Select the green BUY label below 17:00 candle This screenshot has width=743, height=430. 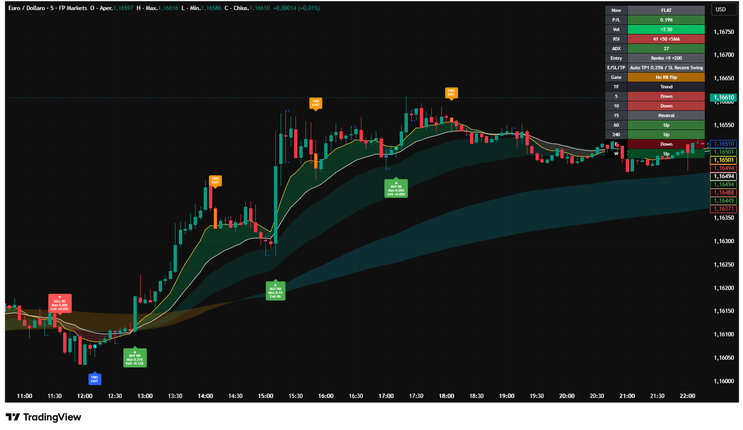click(396, 188)
